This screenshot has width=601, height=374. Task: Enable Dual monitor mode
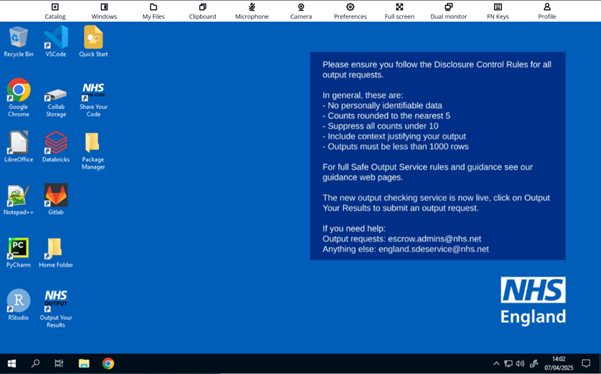(x=448, y=11)
